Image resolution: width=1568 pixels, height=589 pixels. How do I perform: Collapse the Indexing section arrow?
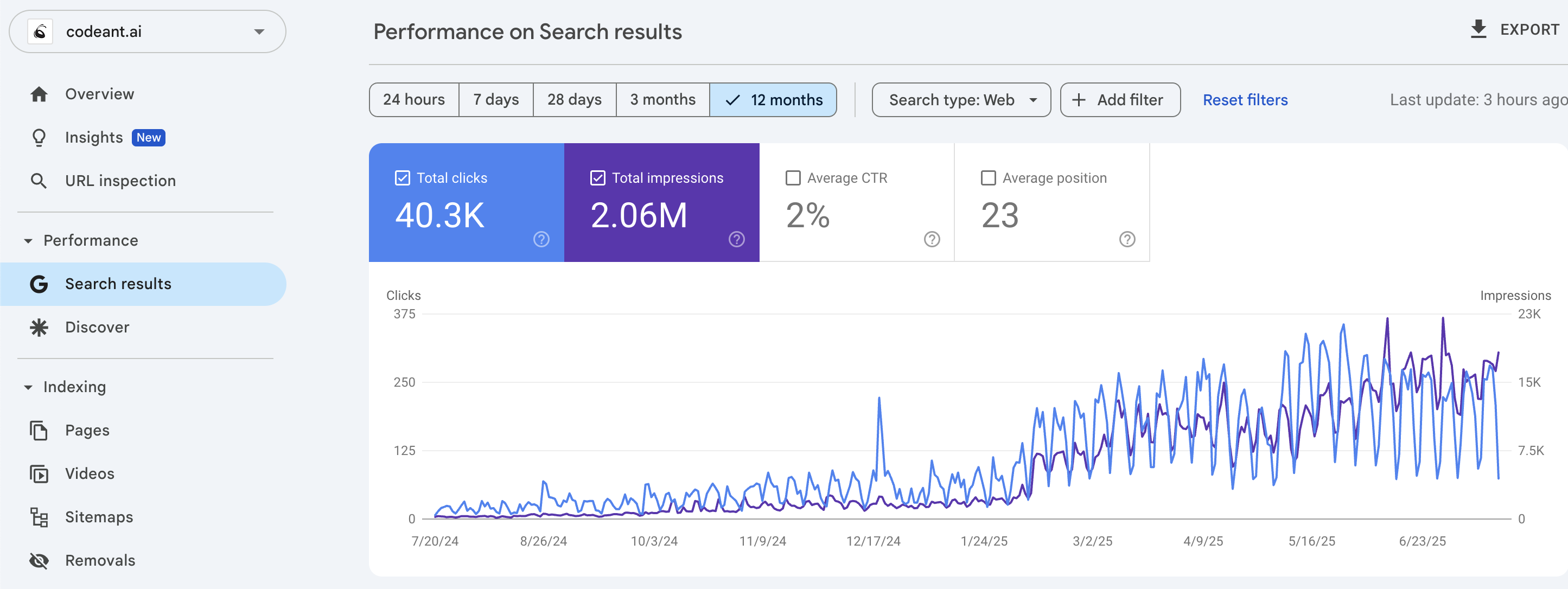(28, 388)
